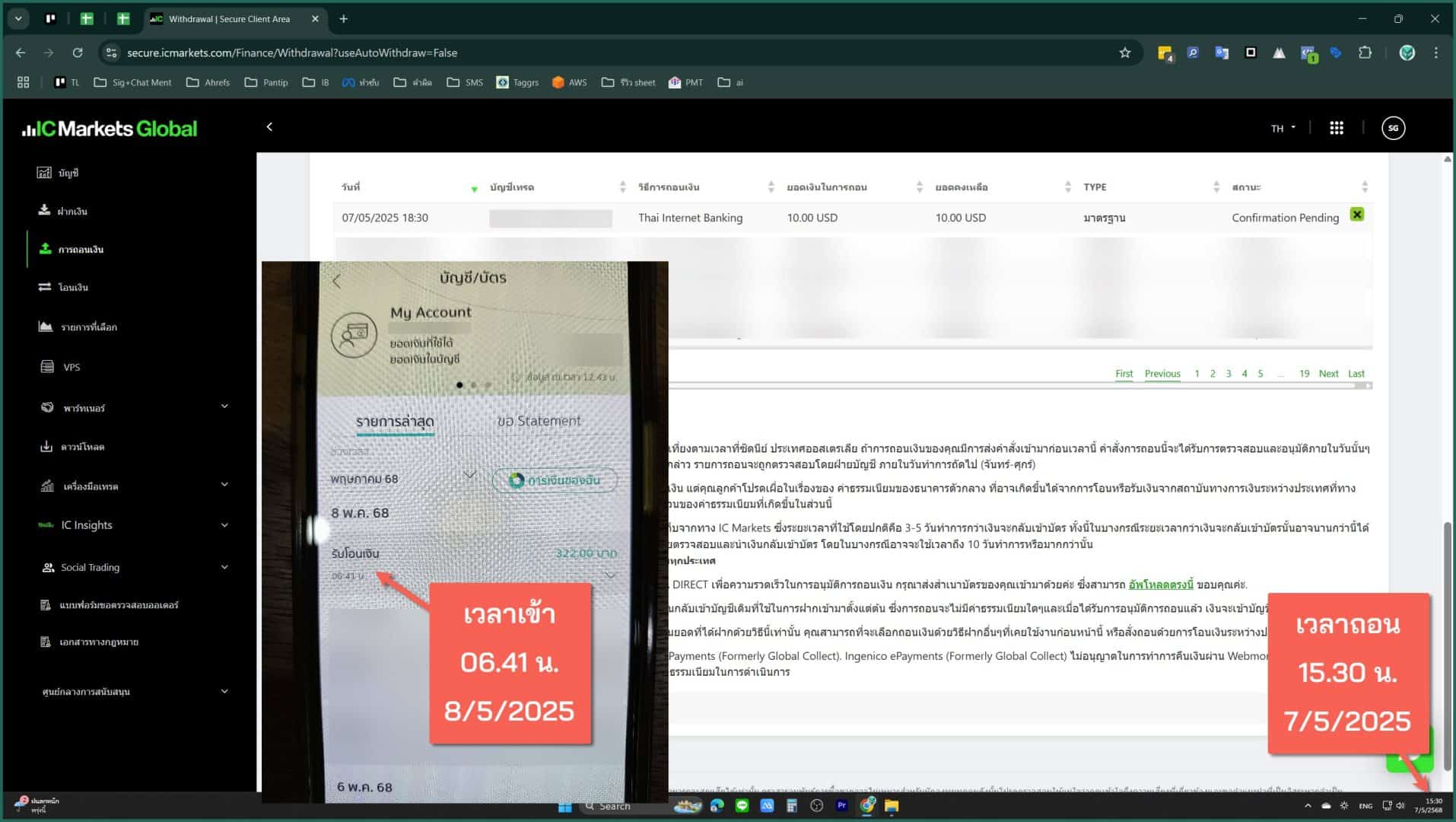Image resolution: width=1456 pixels, height=822 pixels.
Task: Open the Chrome extensions puzzle icon
Action: (x=1365, y=53)
